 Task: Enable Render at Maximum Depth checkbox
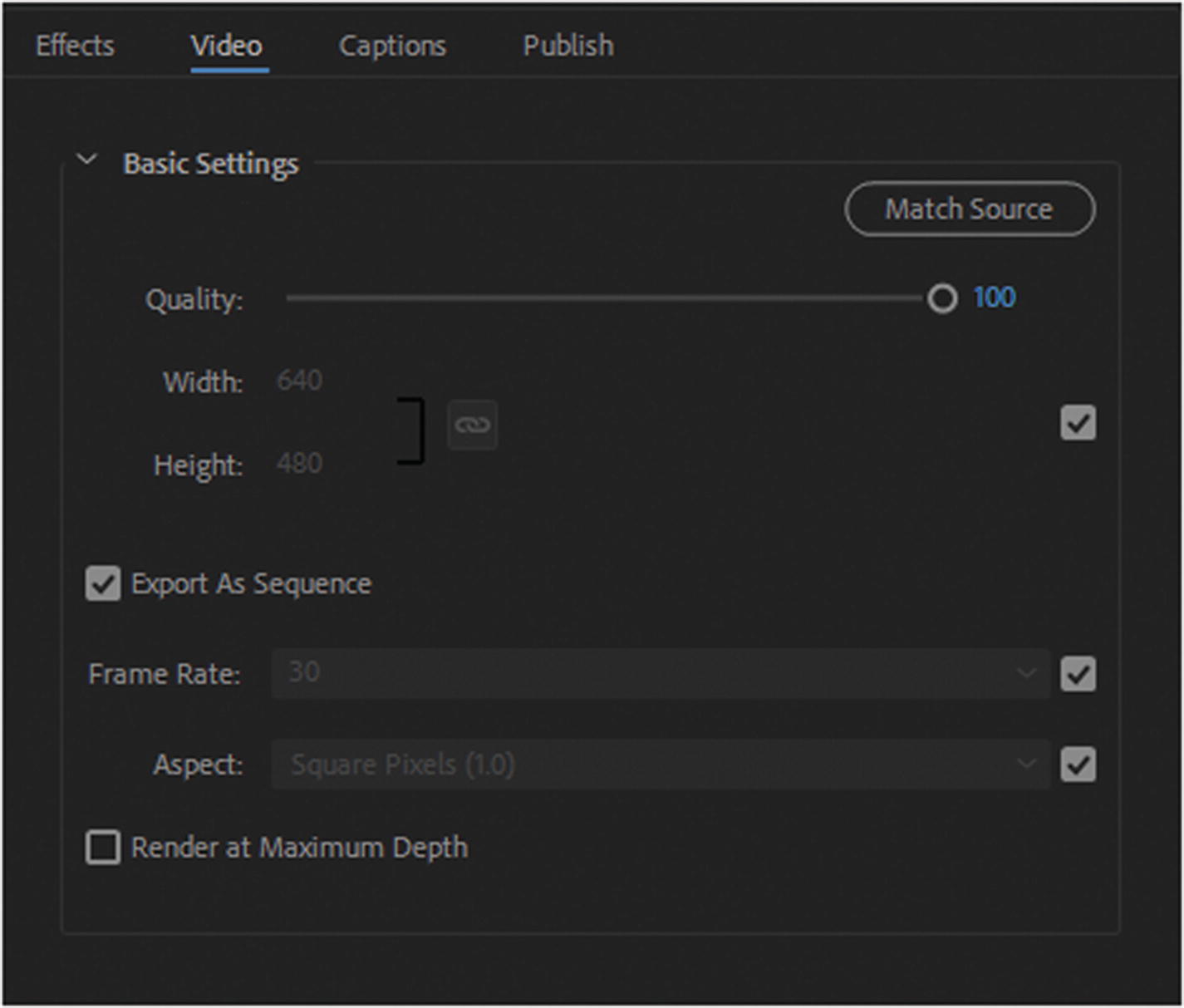[103, 848]
